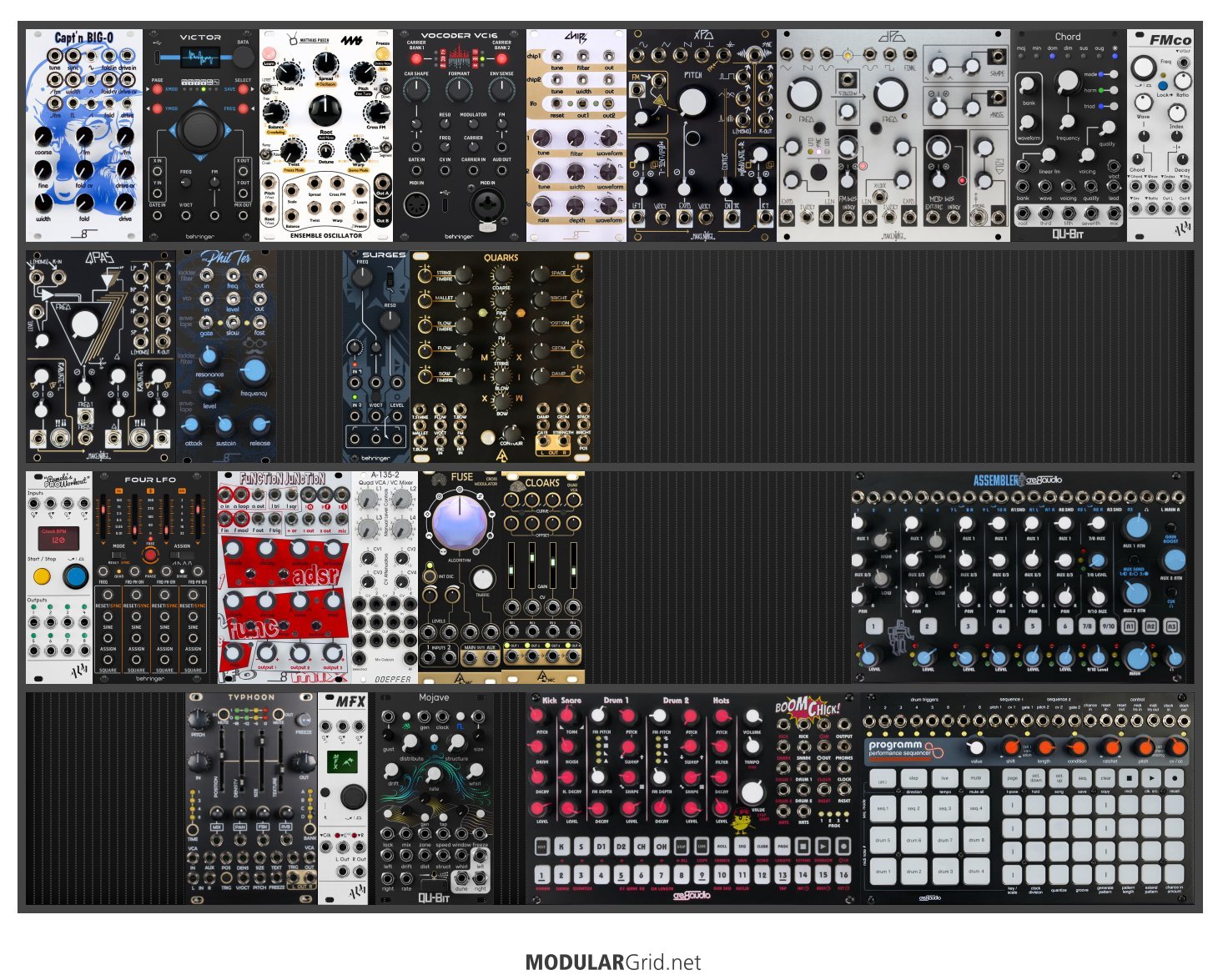Image resolution: width=1228 pixels, height=980 pixels.
Task: Select the drum 5 pad on Programm
Action: [883, 840]
